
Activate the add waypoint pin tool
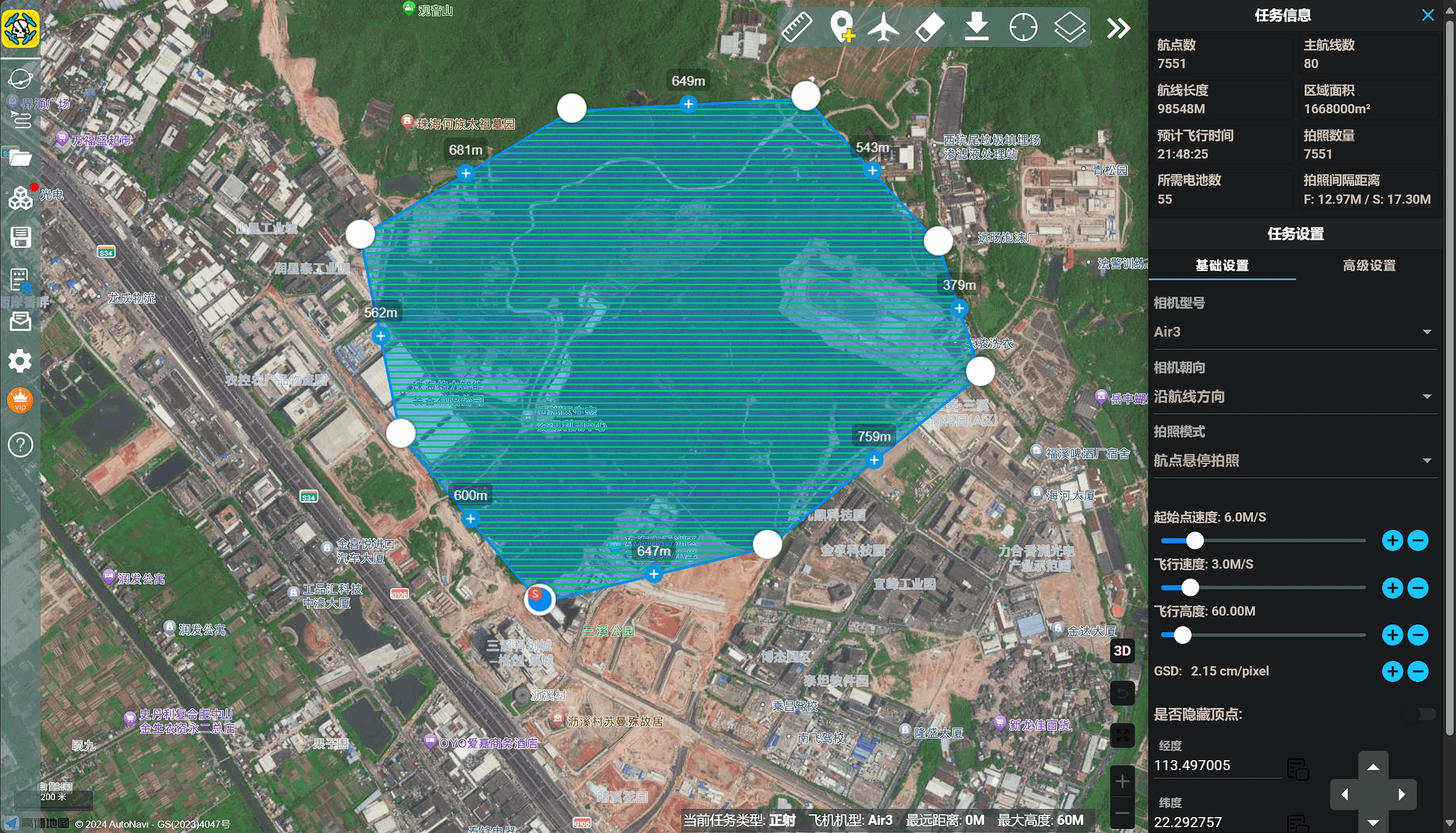tap(842, 27)
